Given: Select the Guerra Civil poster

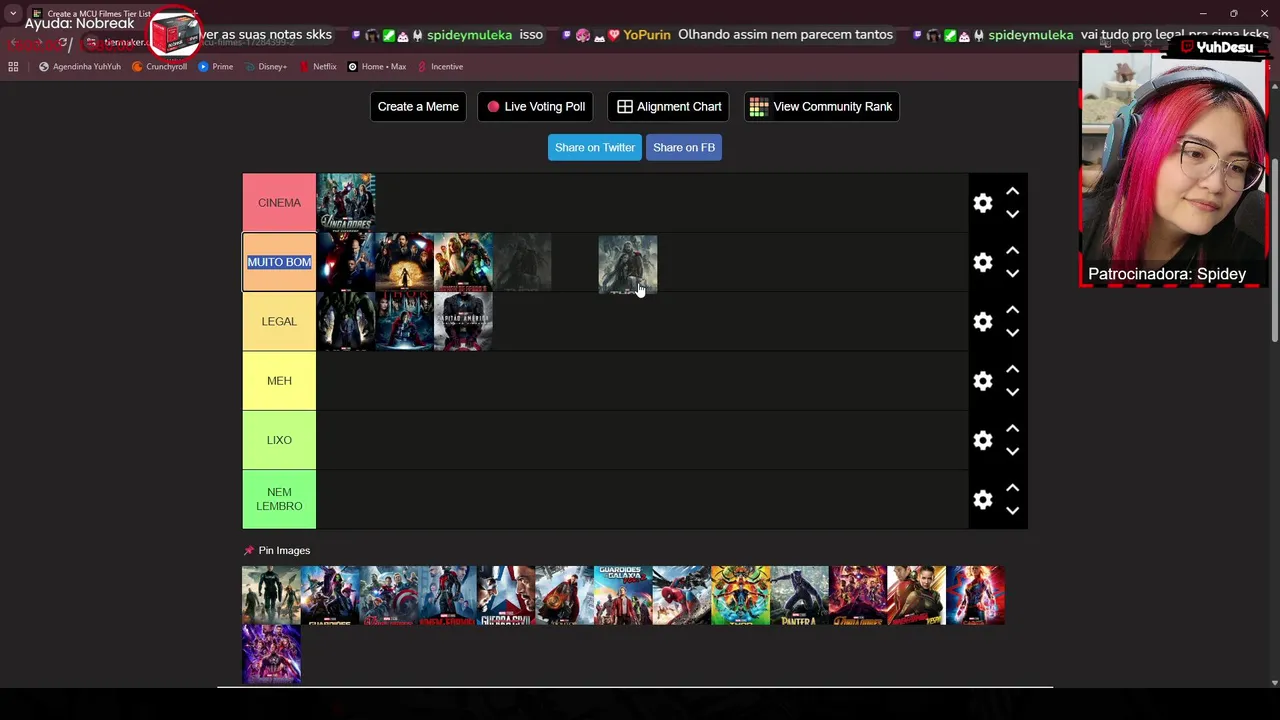Looking at the screenshot, I should click(x=506, y=595).
